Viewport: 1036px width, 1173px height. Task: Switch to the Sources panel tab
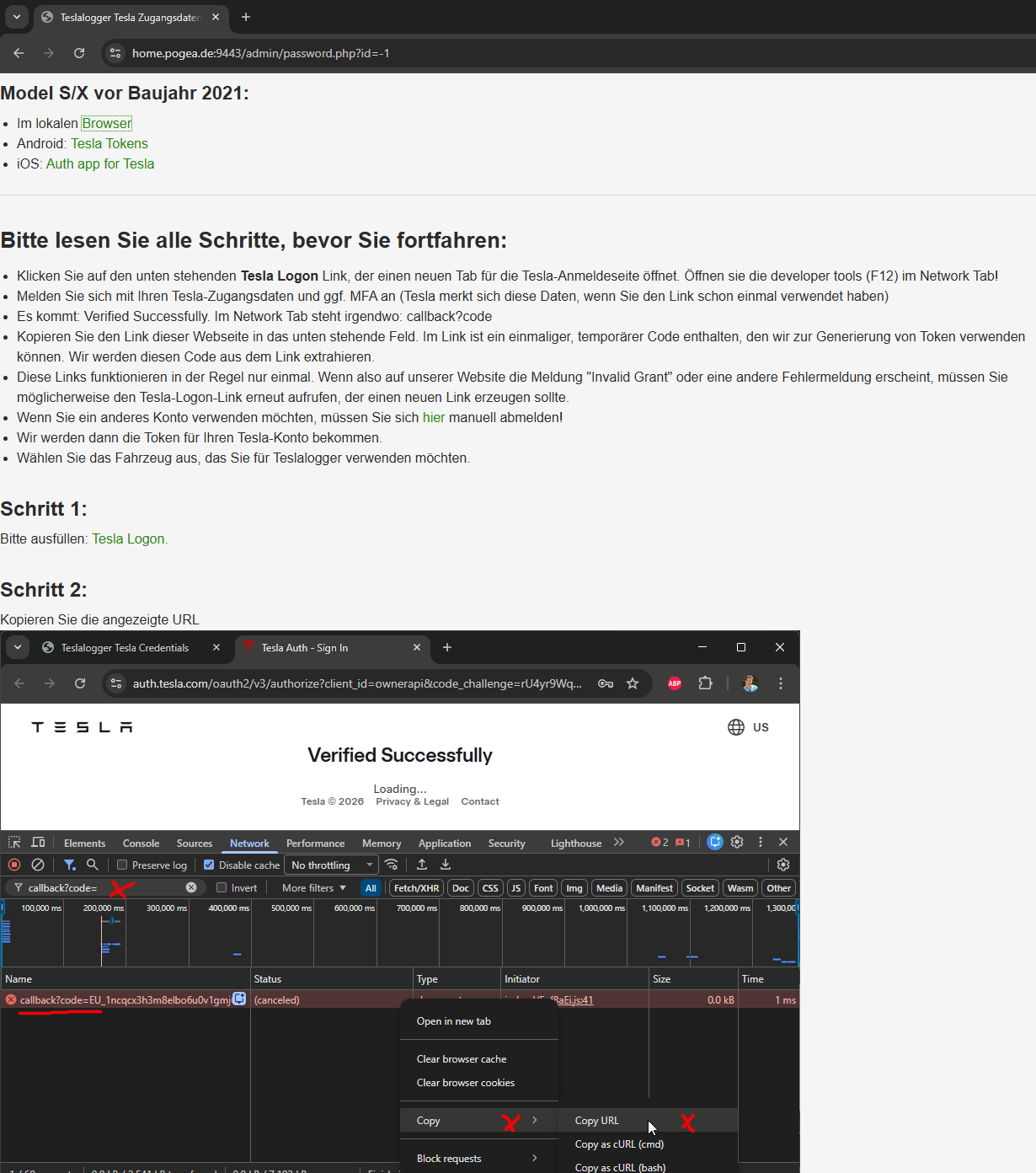click(x=195, y=843)
